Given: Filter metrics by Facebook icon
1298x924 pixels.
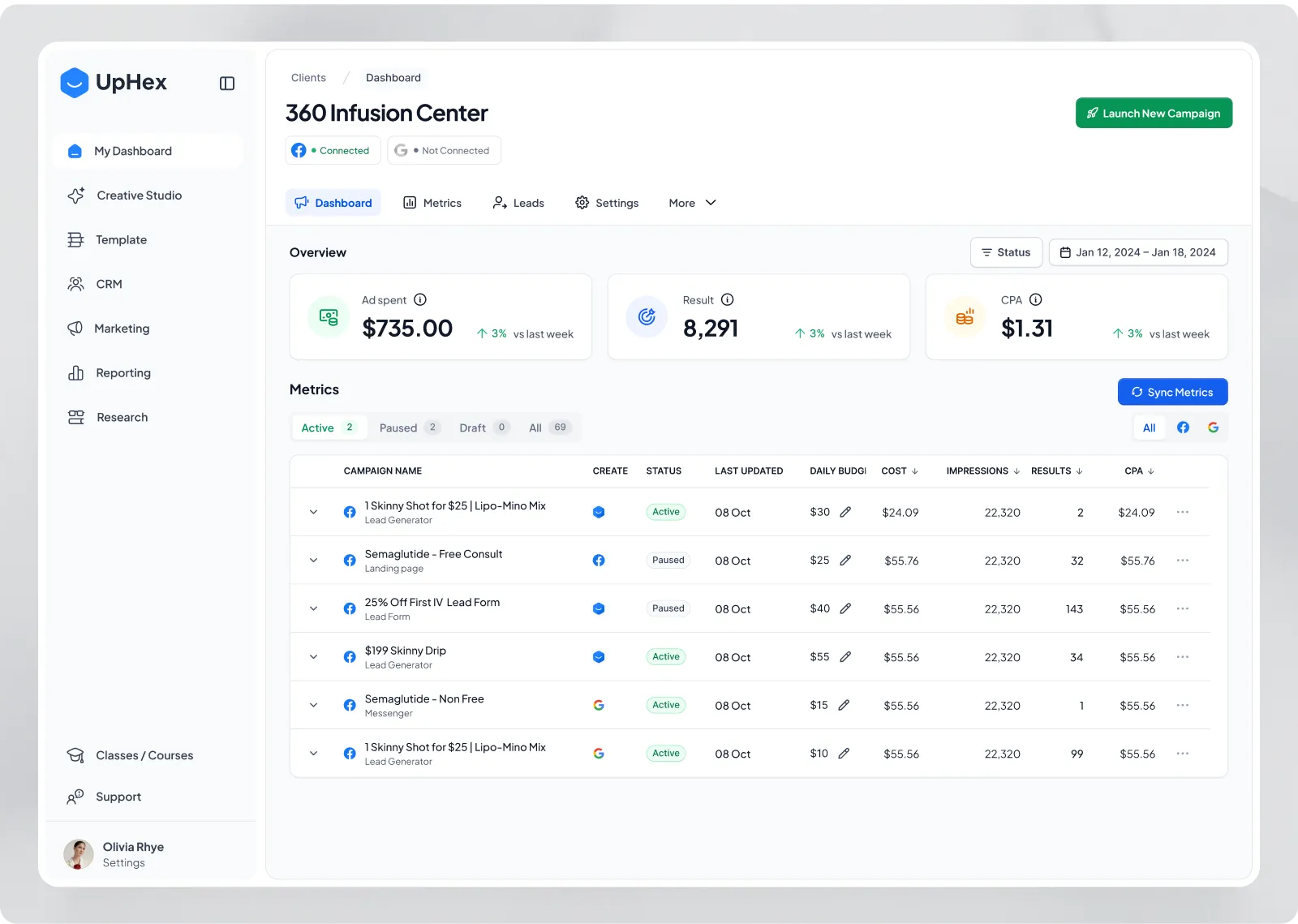Looking at the screenshot, I should tap(1183, 428).
